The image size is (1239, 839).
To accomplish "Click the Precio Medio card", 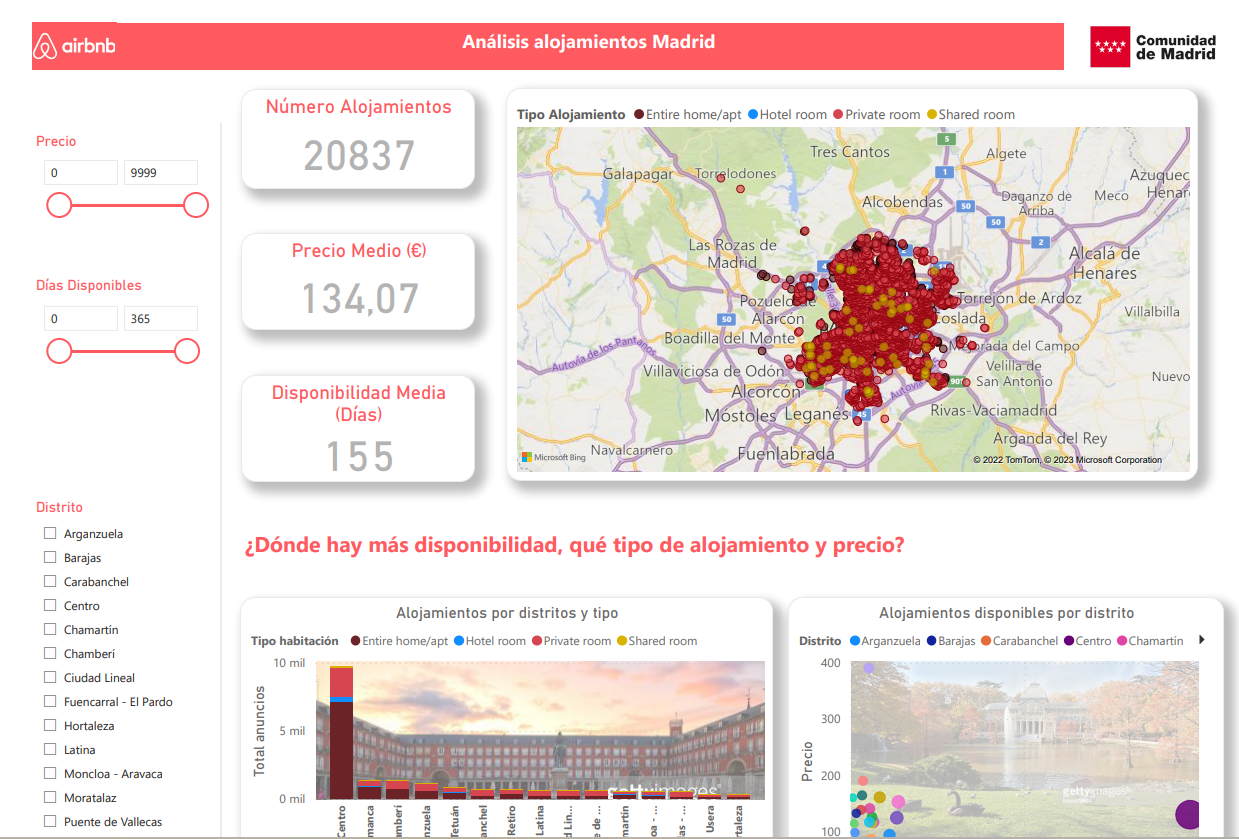I will 358,282.
